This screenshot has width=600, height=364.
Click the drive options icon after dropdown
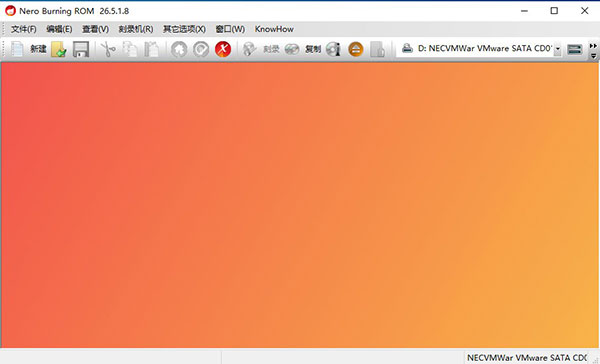[574, 49]
